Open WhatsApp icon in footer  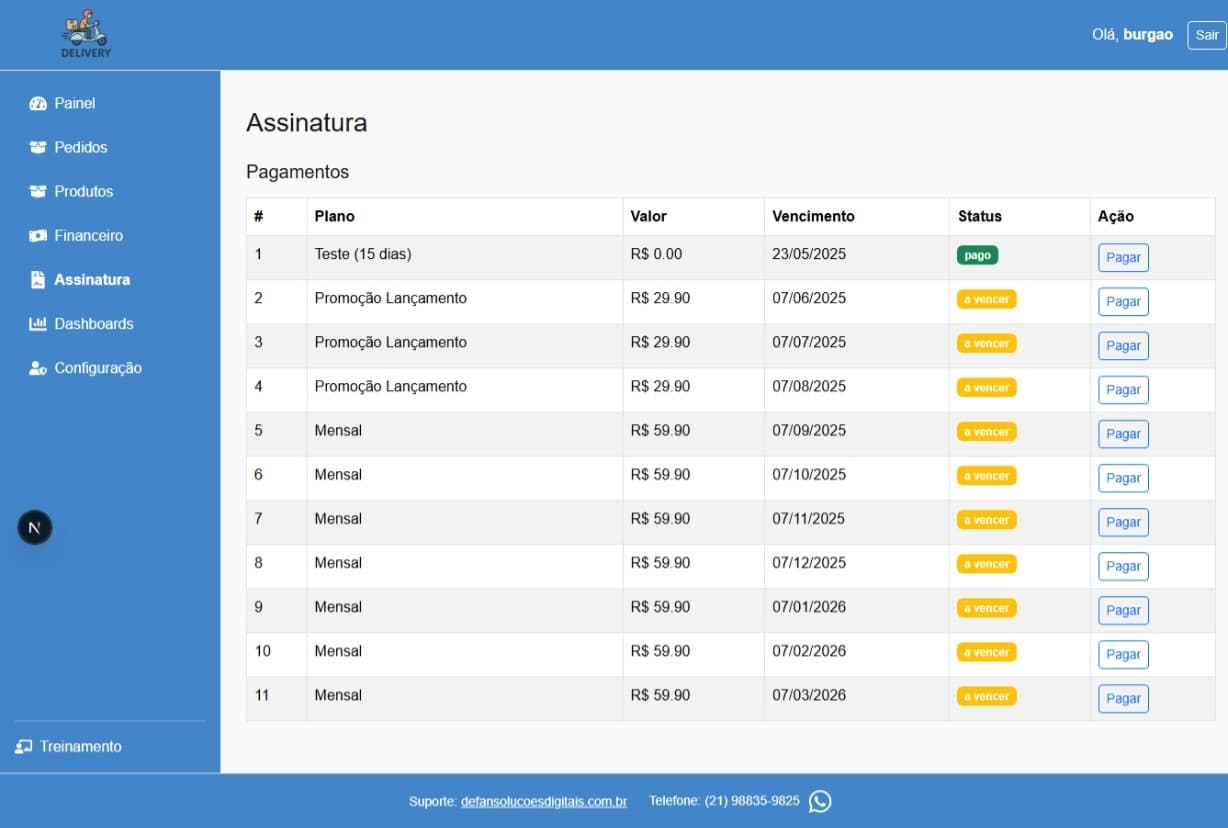(x=820, y=801)
